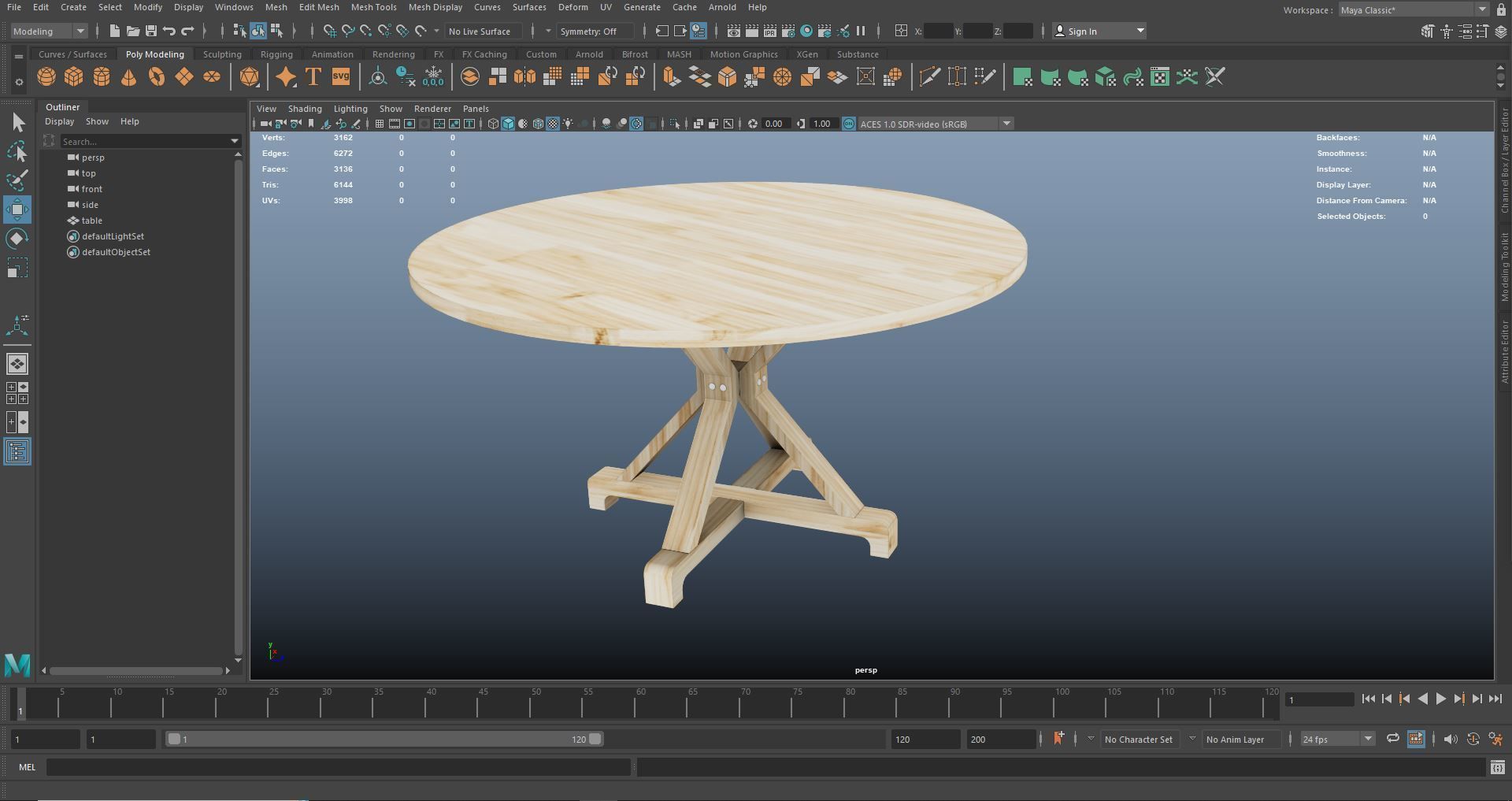Image resolution: width=1512 pixels, height=801 pixels.
Task: Switch to the Rigging shelf tab
Action: coord(276,54)
